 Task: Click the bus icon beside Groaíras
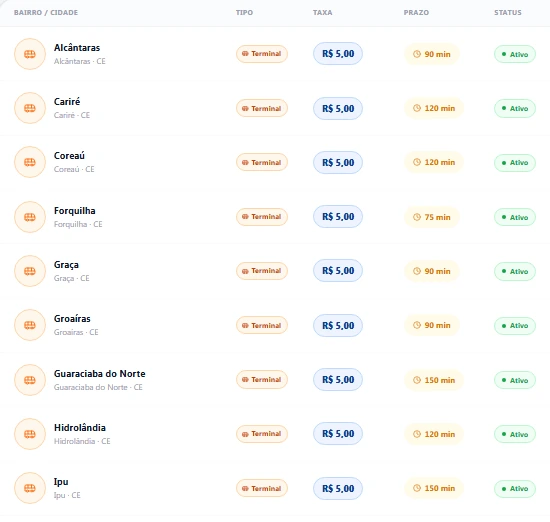pos(30,325)
